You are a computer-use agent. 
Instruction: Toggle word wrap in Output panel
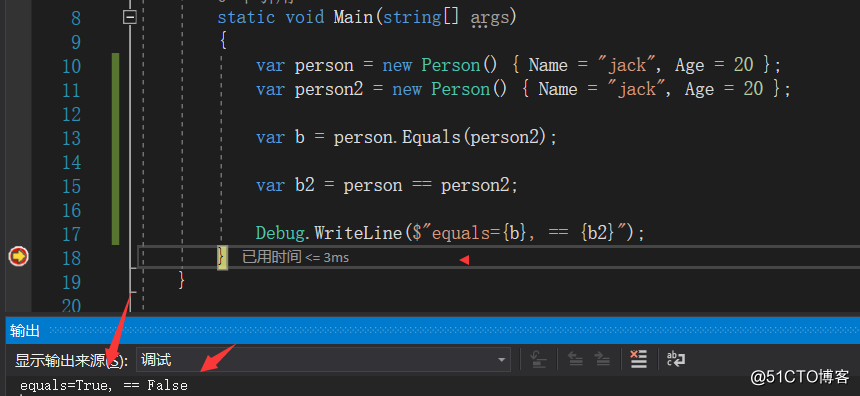(676, 360)
